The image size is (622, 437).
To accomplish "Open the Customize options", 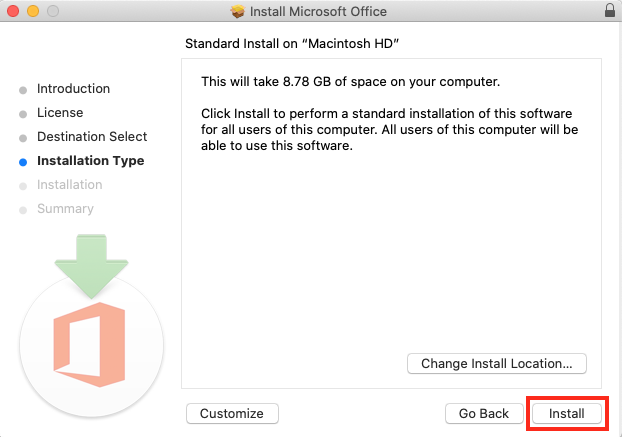I will (x=232, y=413).
